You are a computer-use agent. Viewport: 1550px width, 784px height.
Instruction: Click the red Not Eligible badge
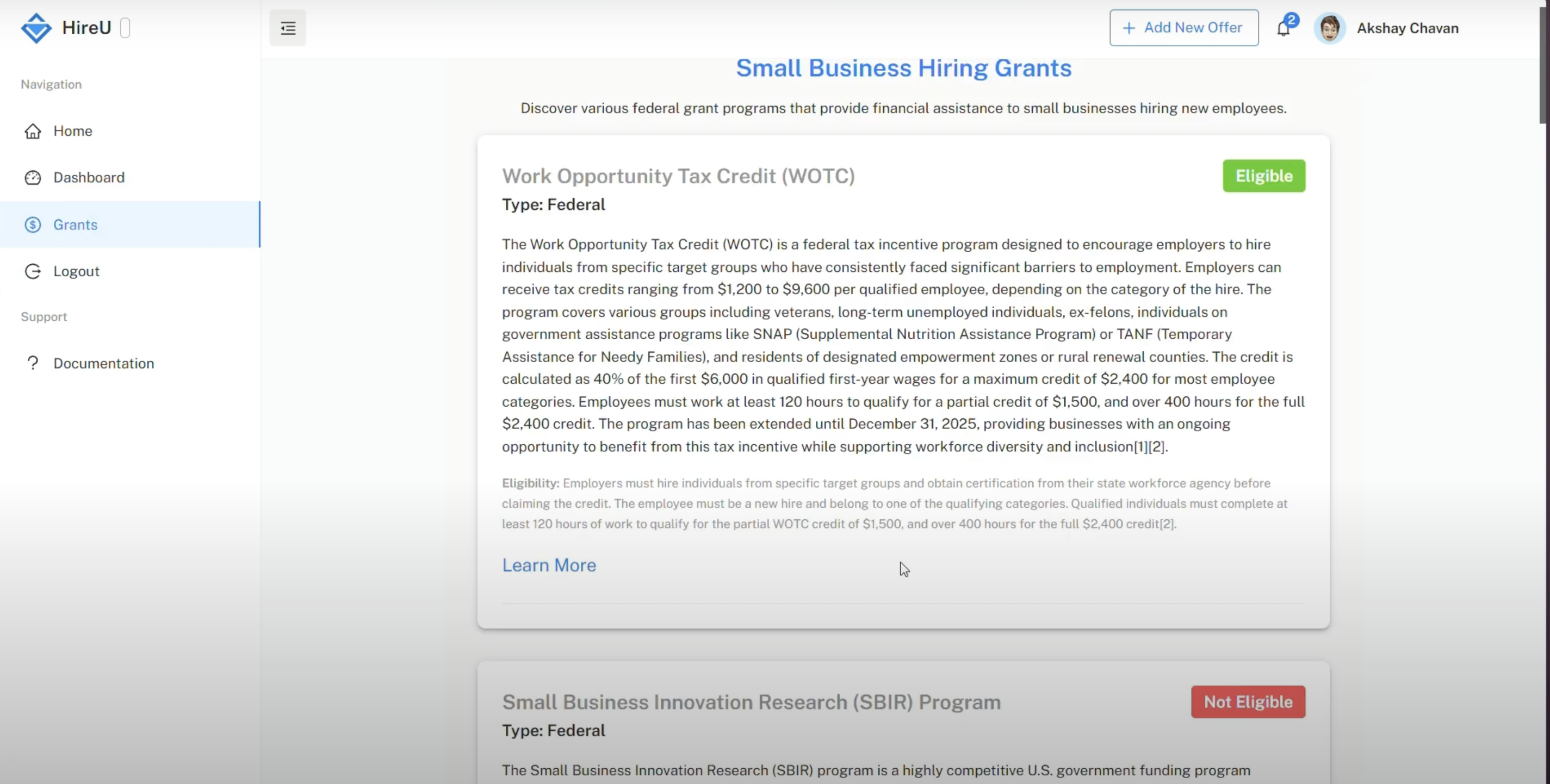[1248, 701]
